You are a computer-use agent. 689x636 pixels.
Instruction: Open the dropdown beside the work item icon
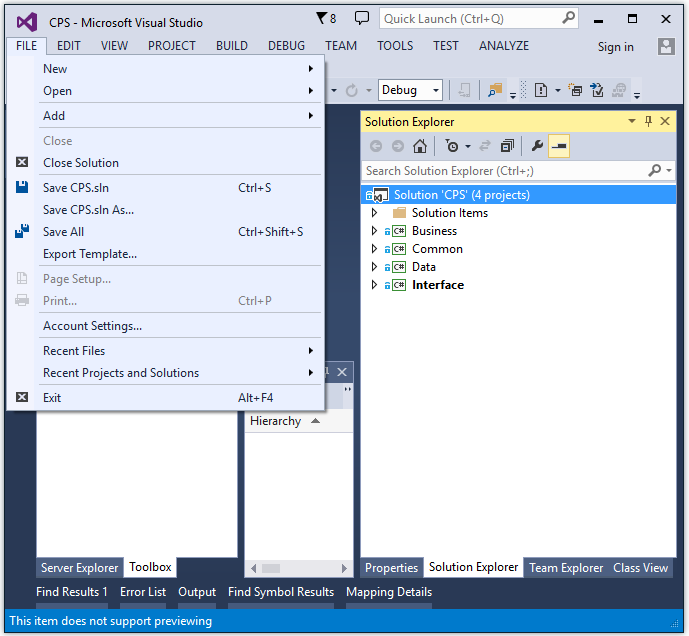pyautogui.click(x=558, y=91)
